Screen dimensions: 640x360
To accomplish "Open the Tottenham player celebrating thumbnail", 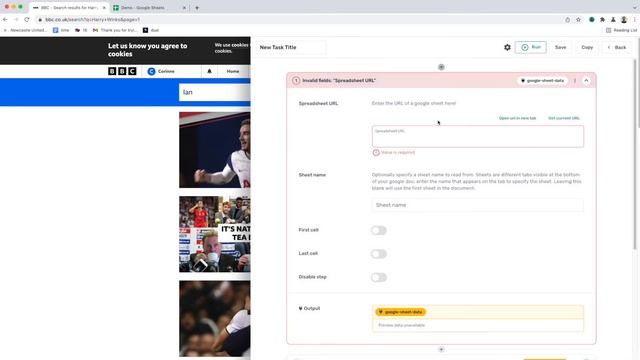I will pyautogui.click(x=215, y=150).
